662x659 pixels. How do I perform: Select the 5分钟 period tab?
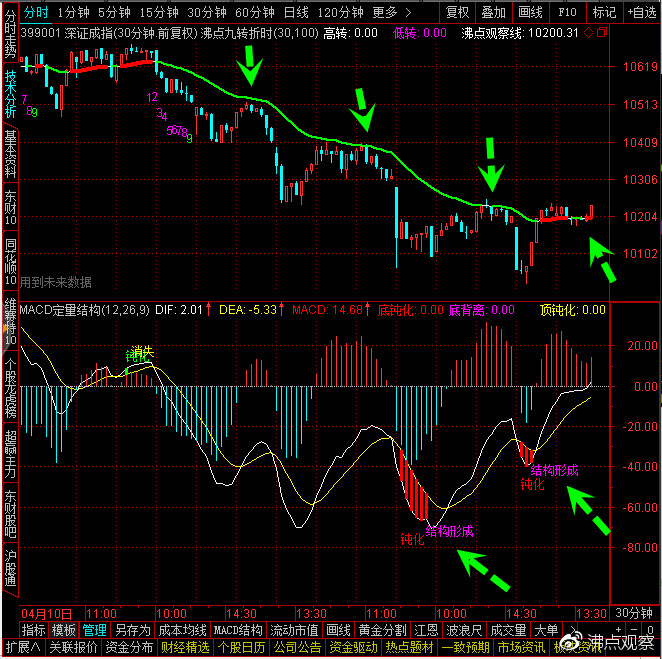[x=114, y=13]
